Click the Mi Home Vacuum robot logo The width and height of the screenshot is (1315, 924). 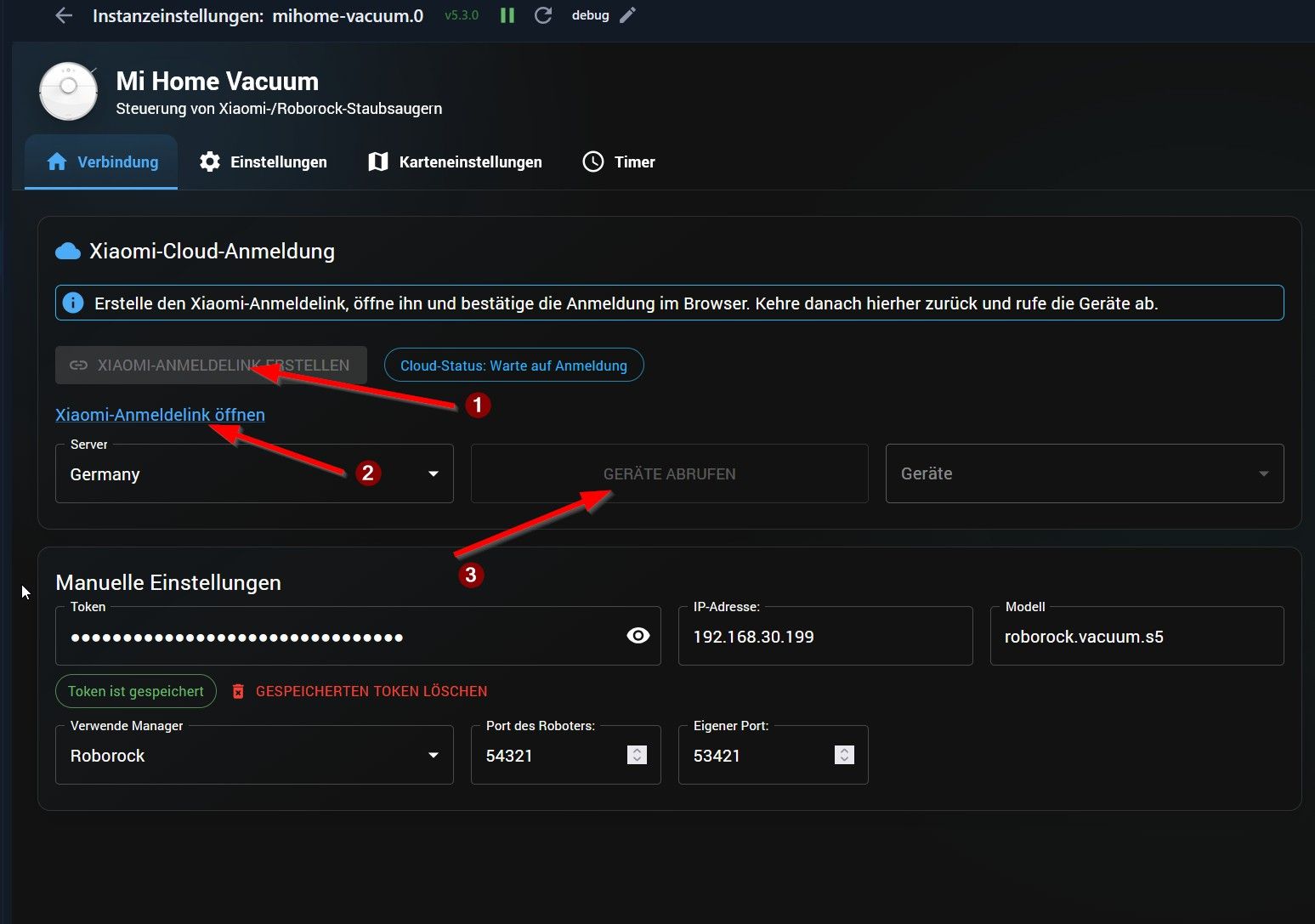pos(68,91)
